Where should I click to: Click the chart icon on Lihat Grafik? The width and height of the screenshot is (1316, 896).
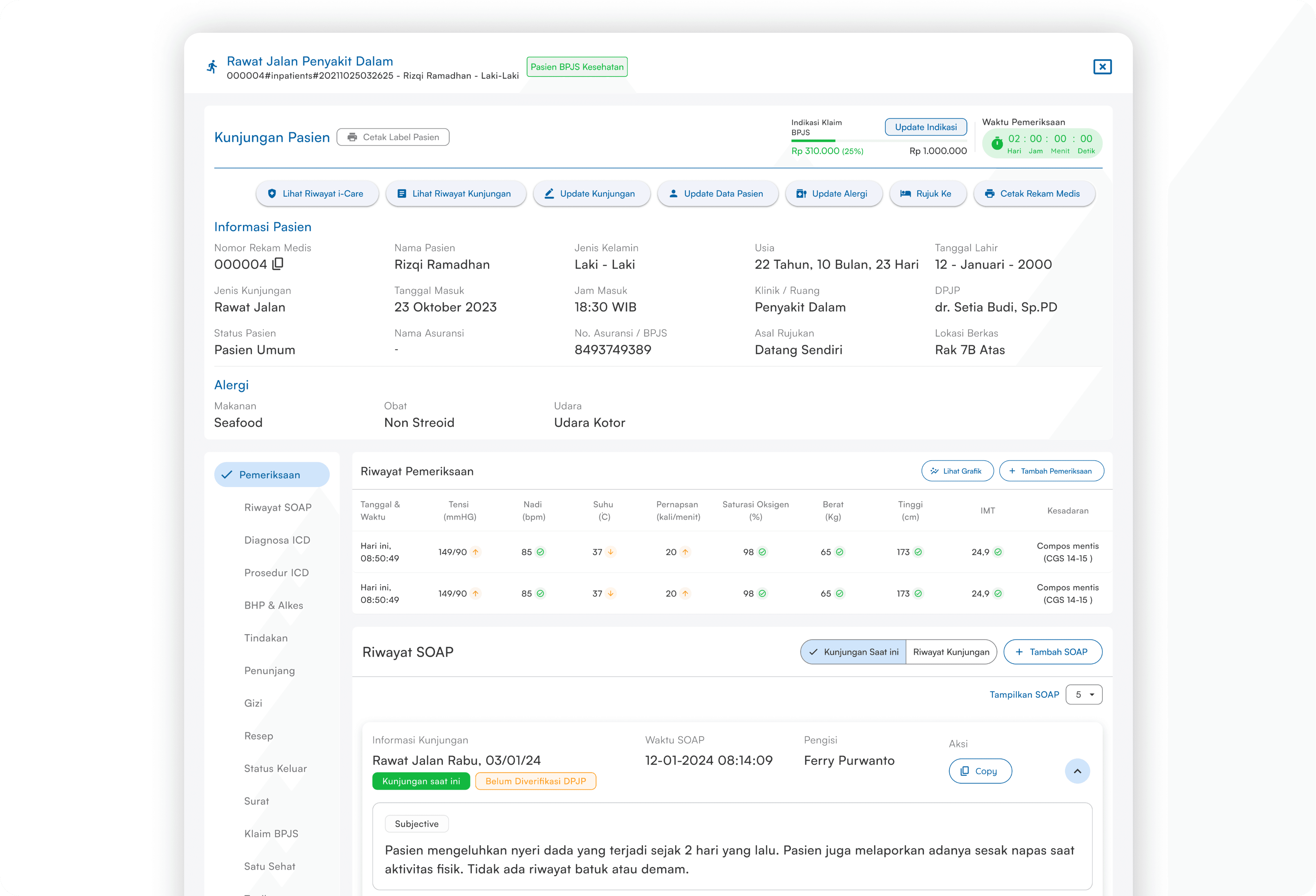tap(934, 471)
